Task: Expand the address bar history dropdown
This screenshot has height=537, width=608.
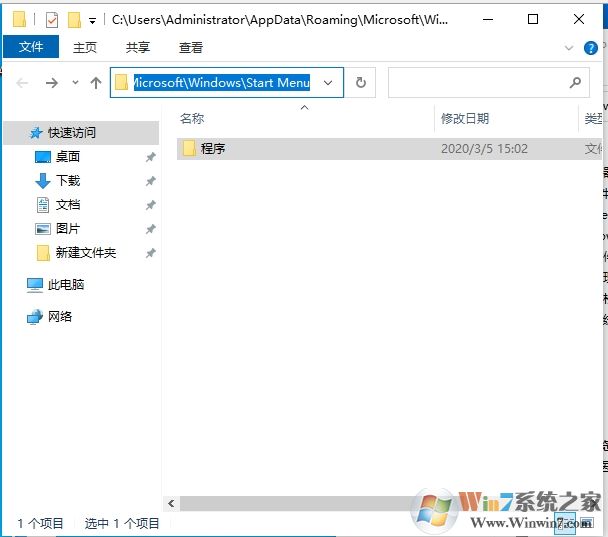Action: pyautogui.click(x=328, y=83)
